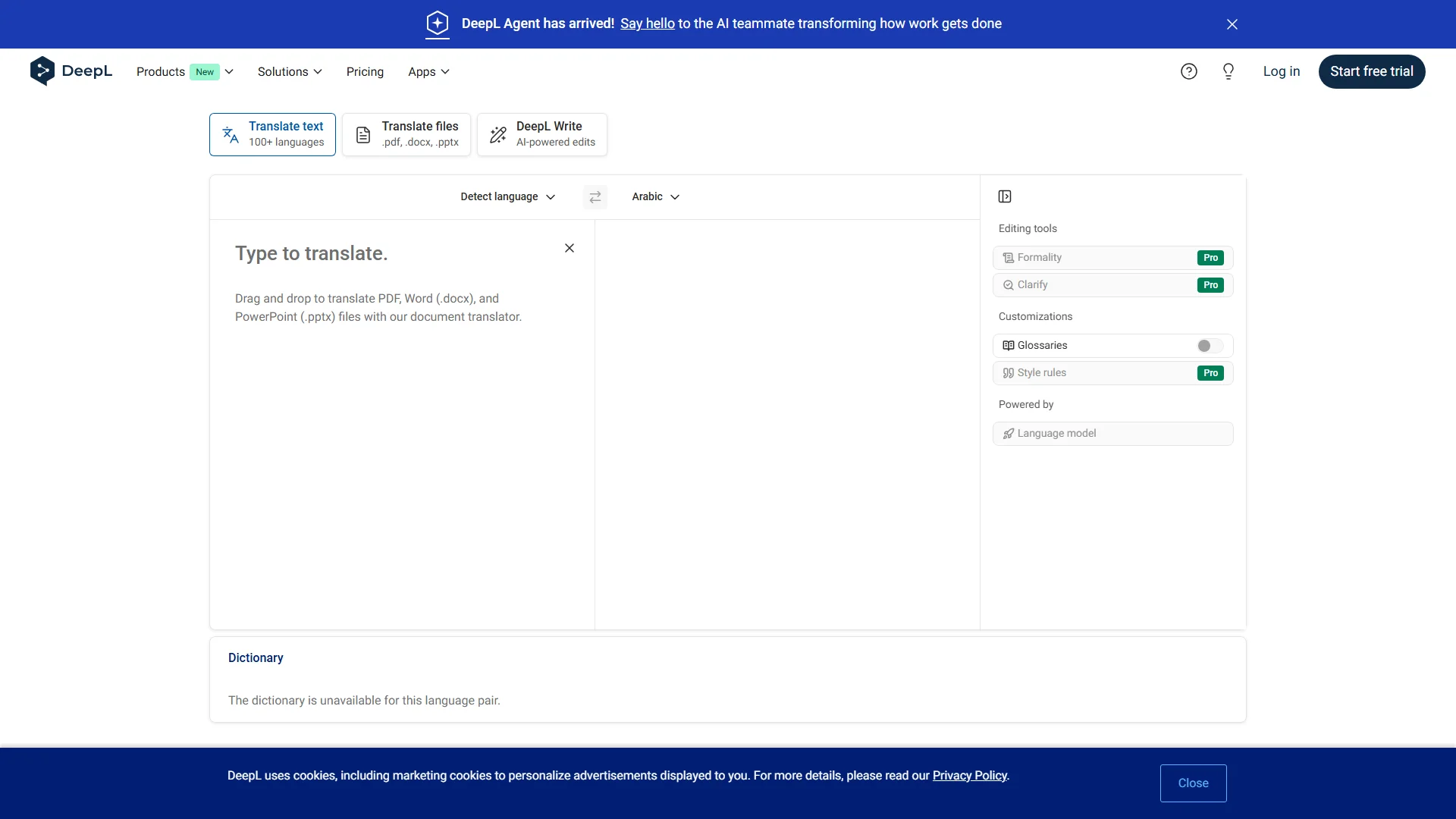Collapse the side panel with sidebar icon
Viewport: 1456px width, 819px height.
(1005, 197)
